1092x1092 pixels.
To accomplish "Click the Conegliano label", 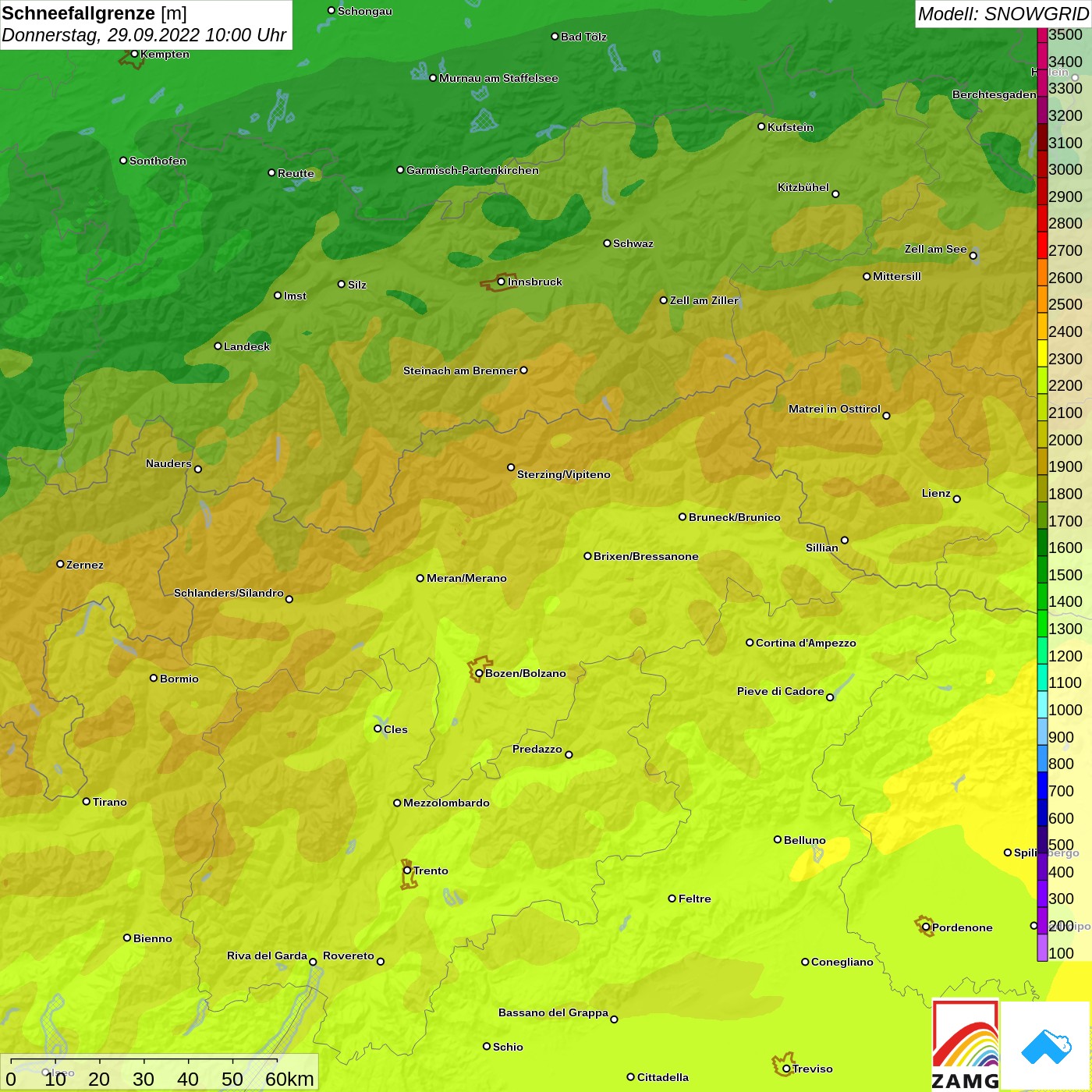I will coord(842,962).
